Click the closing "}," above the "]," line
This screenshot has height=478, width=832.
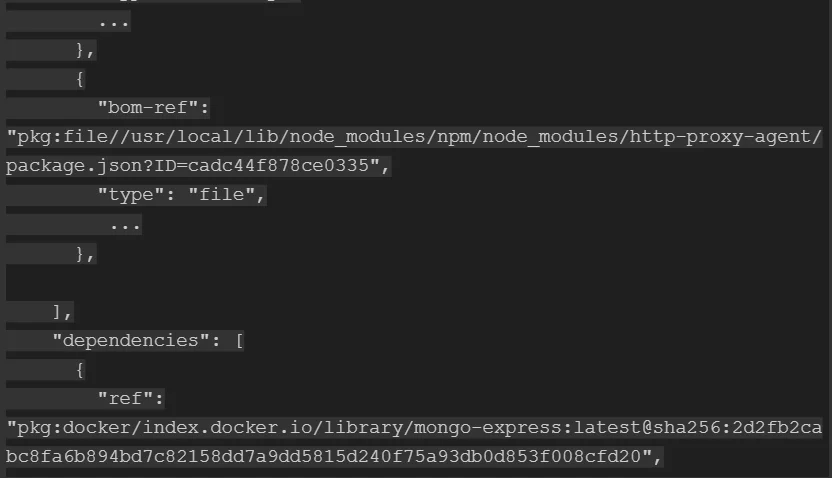click(85, 254)
